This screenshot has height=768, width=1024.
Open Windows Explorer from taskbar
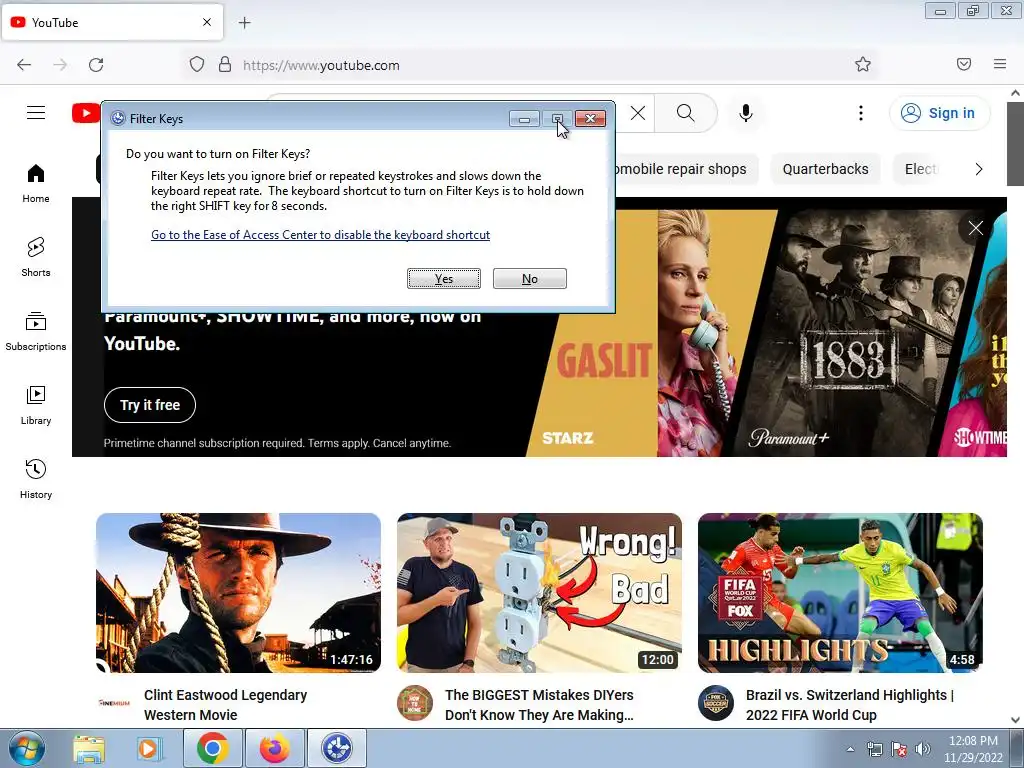(x=89, y=748)
